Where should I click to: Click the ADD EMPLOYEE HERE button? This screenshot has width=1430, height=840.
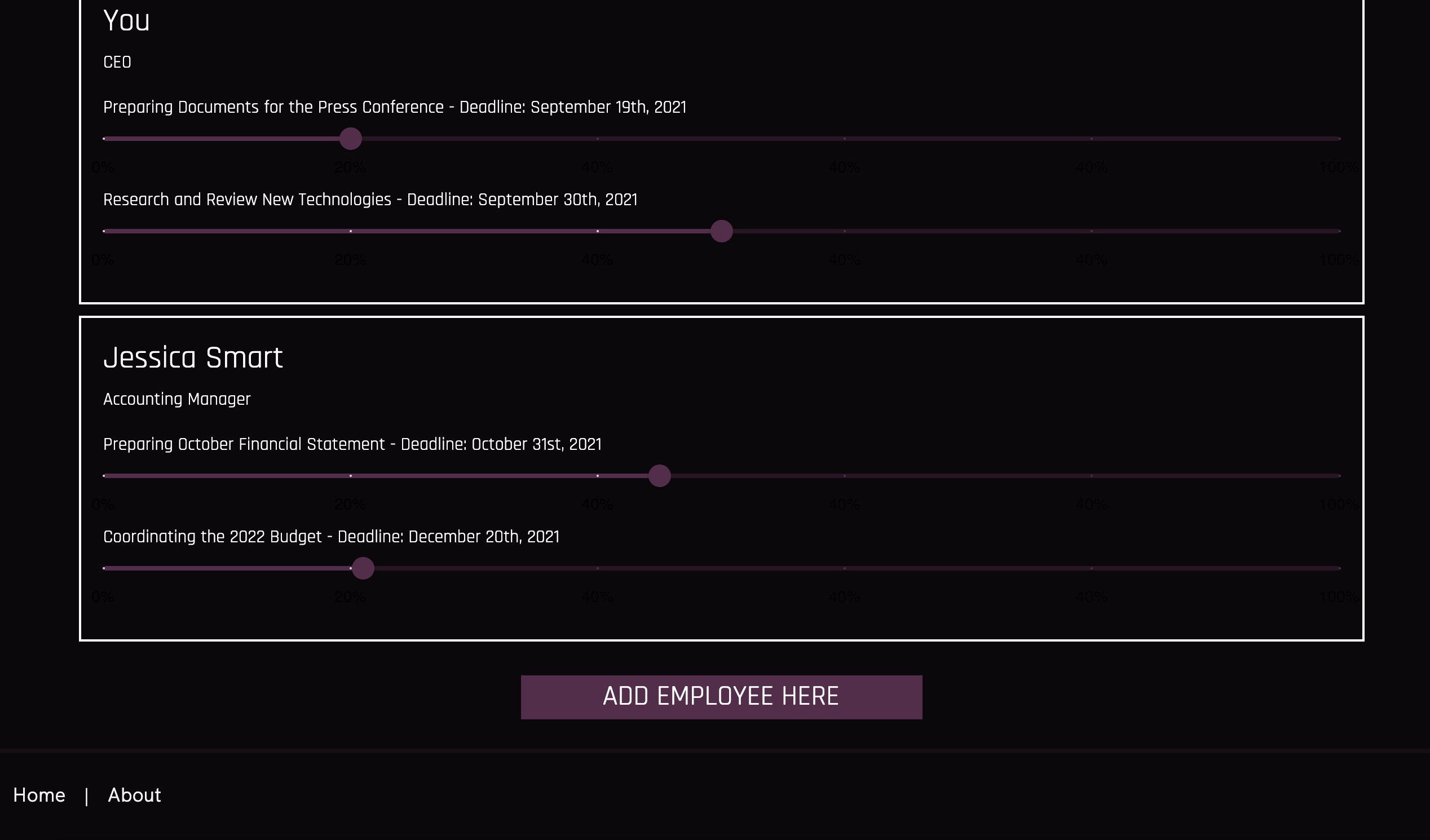(721, 696)
